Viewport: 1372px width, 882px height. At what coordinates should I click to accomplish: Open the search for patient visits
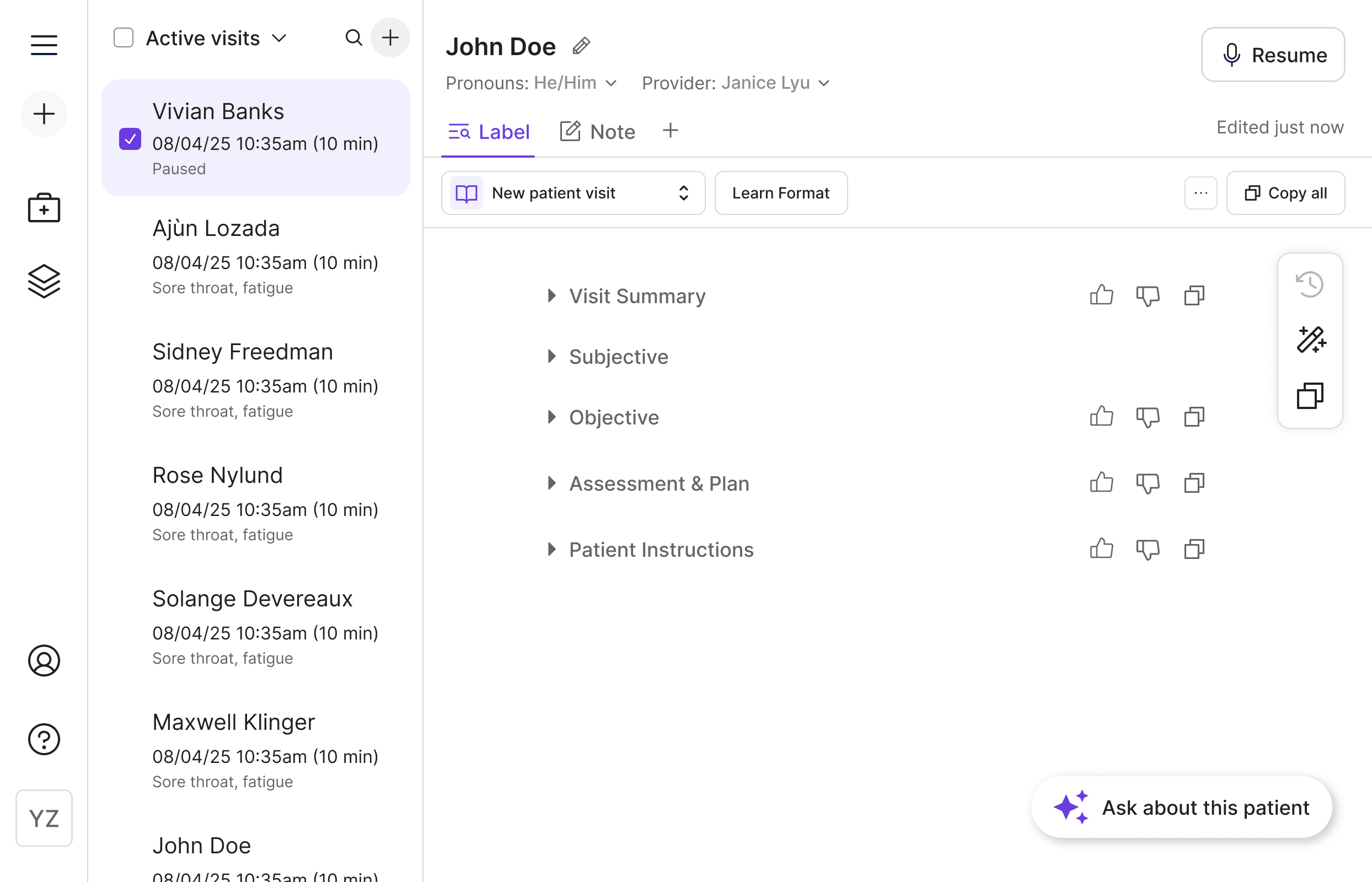pos(354,38)
